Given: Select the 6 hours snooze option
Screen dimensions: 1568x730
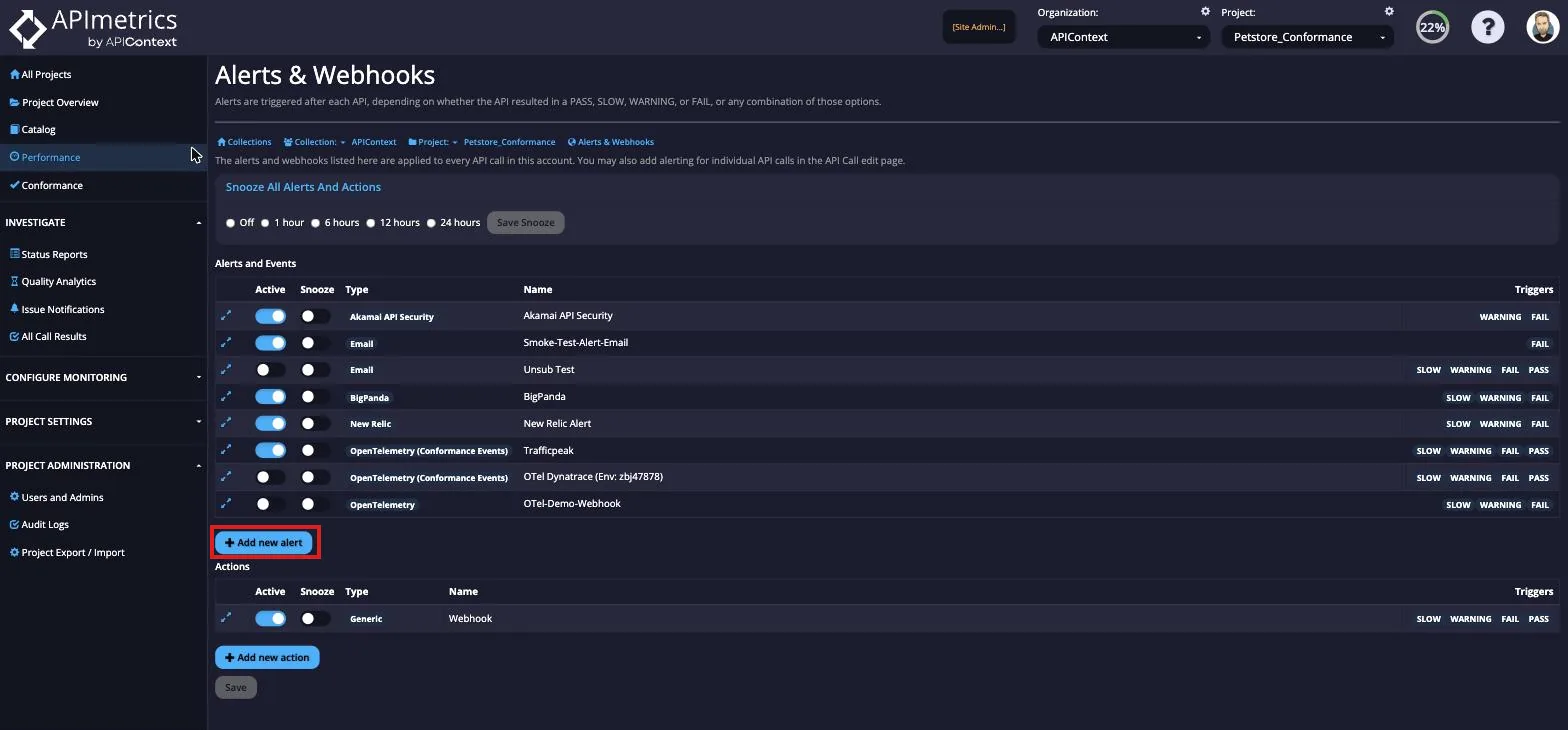Looking at the screenshot, I should (315, 223).
